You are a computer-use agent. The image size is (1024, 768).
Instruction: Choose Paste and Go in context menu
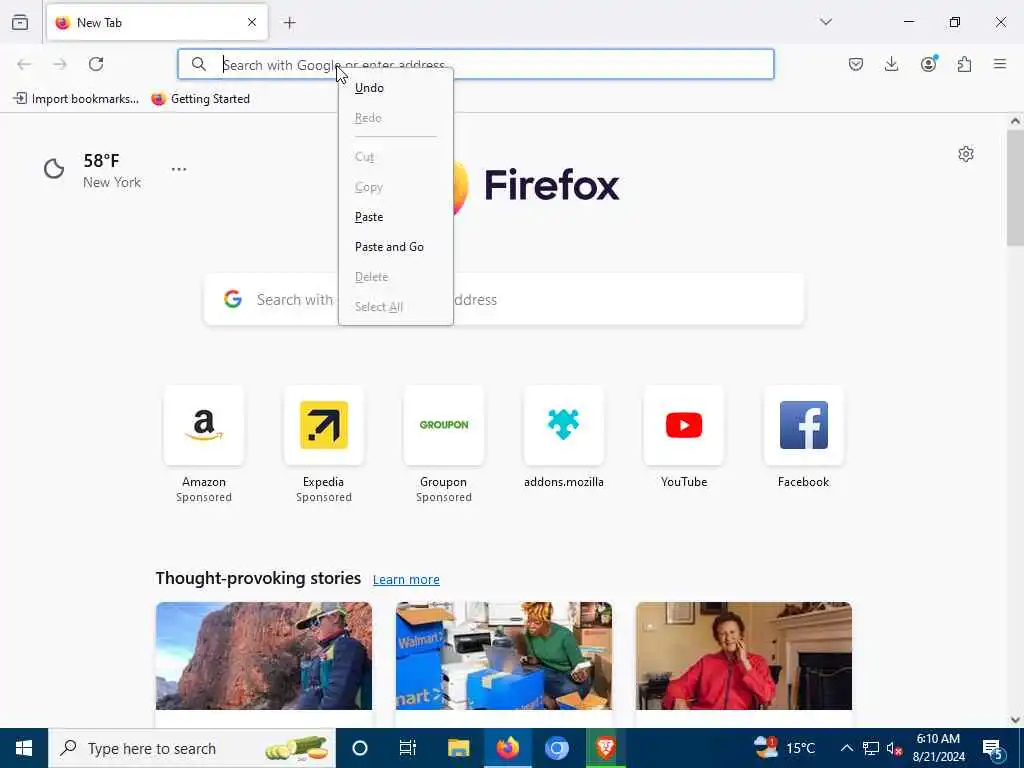point(396,247)
